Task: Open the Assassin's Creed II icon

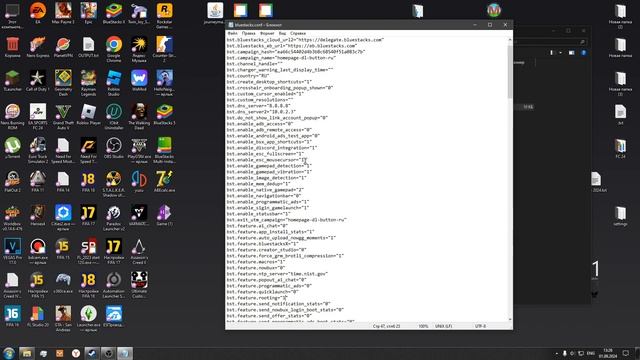Action: tap(139, 251)
